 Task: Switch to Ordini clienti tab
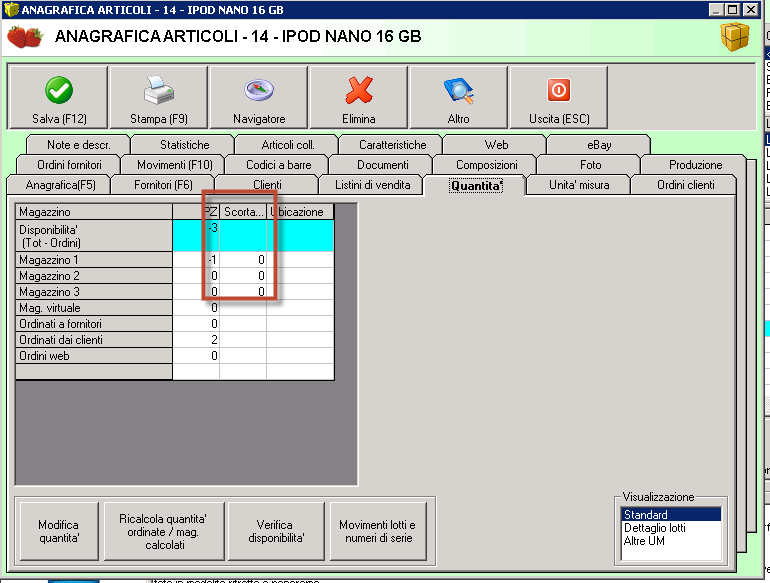pos(686,185)
